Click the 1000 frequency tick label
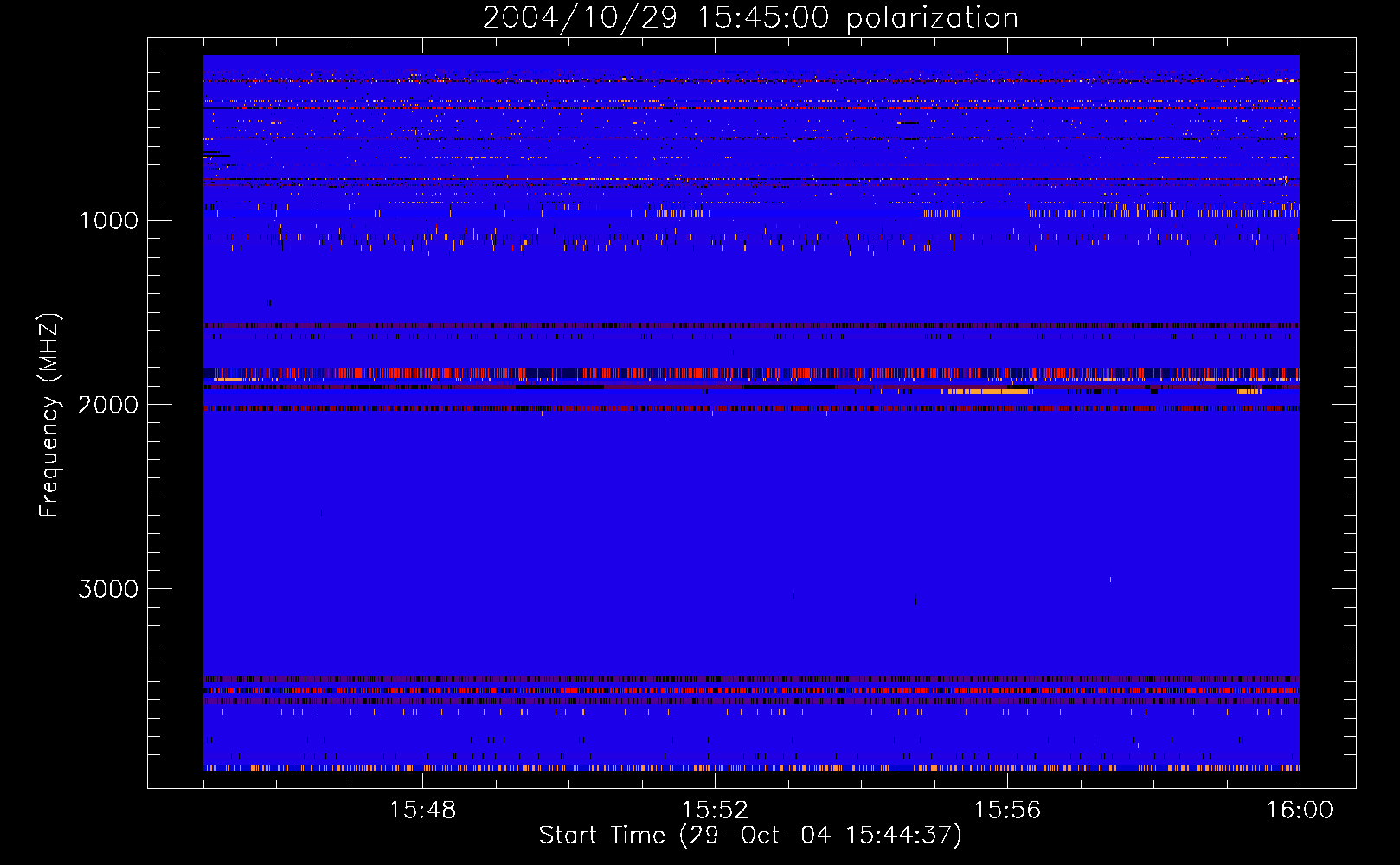 108,221
